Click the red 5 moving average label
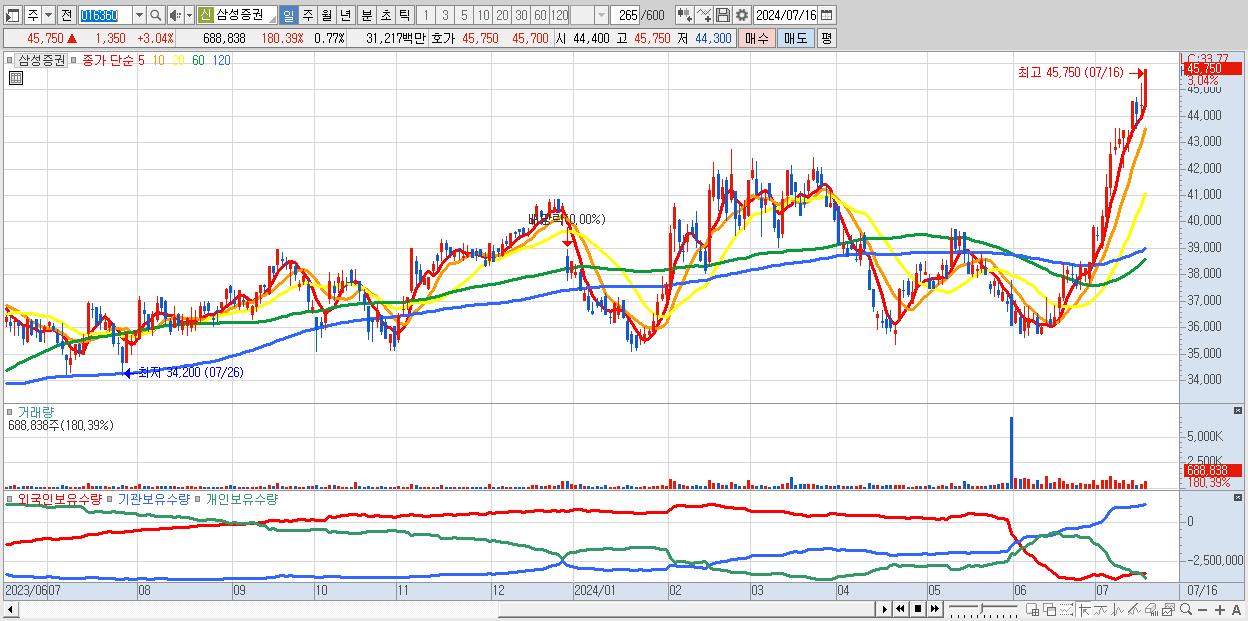 pyautogui.click(x=141, y=60)
